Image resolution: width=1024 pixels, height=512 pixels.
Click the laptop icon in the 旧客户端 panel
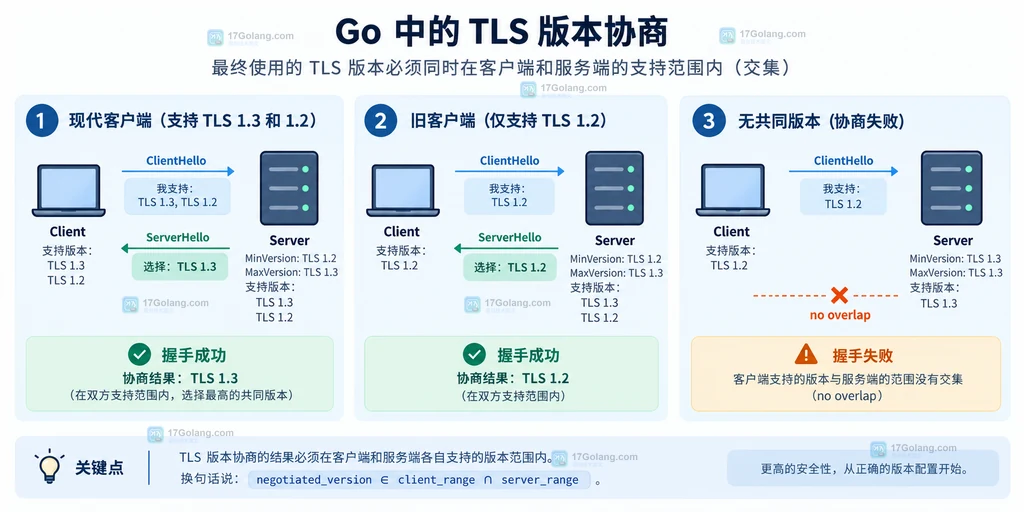click(x=403, y=191)
